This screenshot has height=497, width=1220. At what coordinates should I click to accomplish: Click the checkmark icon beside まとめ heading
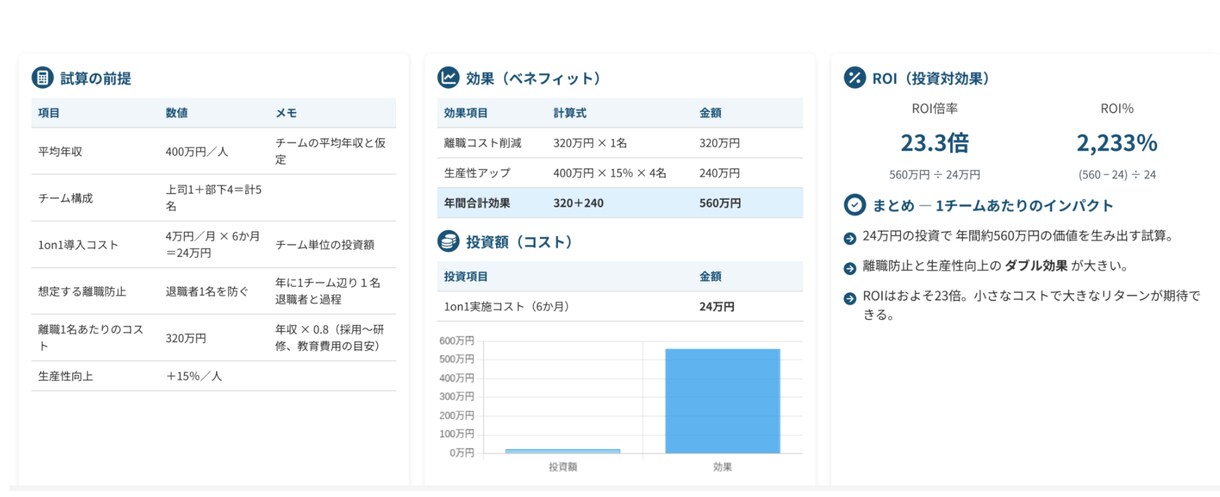(x=855, y=206)
